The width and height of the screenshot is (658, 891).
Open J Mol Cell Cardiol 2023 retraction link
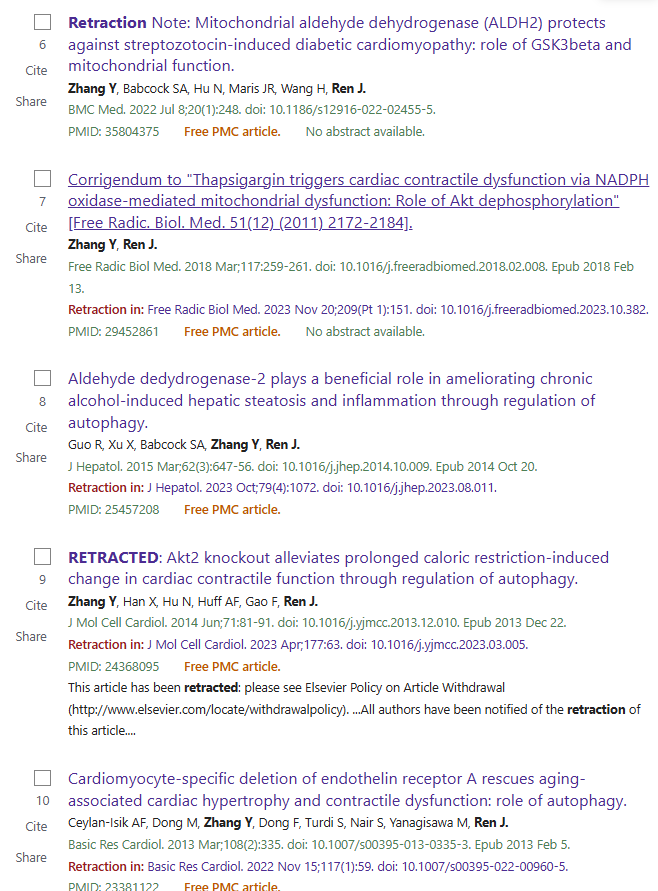coord(338,644)
